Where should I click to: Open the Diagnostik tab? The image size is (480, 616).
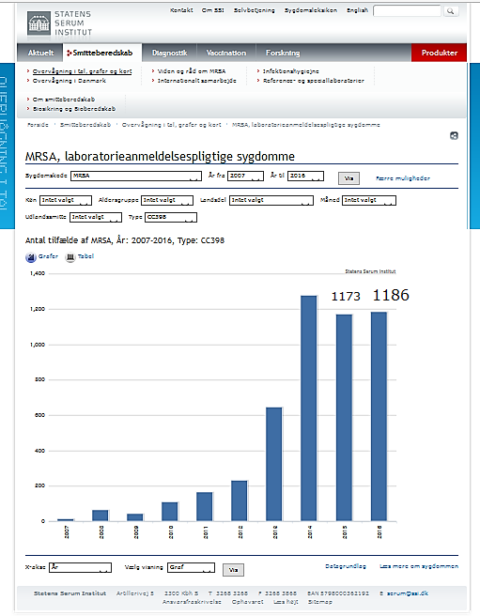[169, 53]
